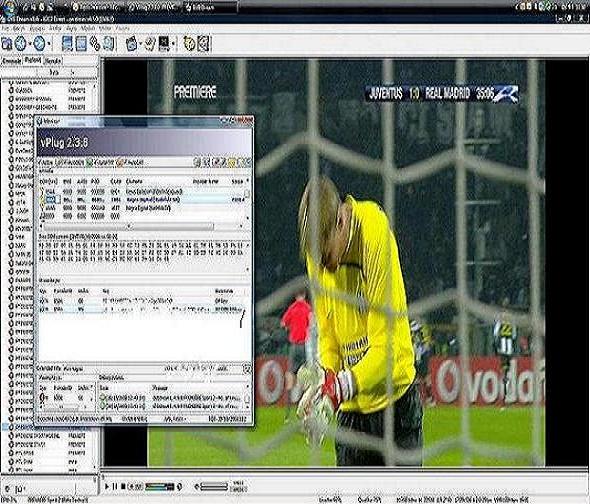Click the blue window-frame toolbar icon next to the monitor
The width and height of the screenshot is (590, 504).
pyautogui.click(x=81, y=44)
